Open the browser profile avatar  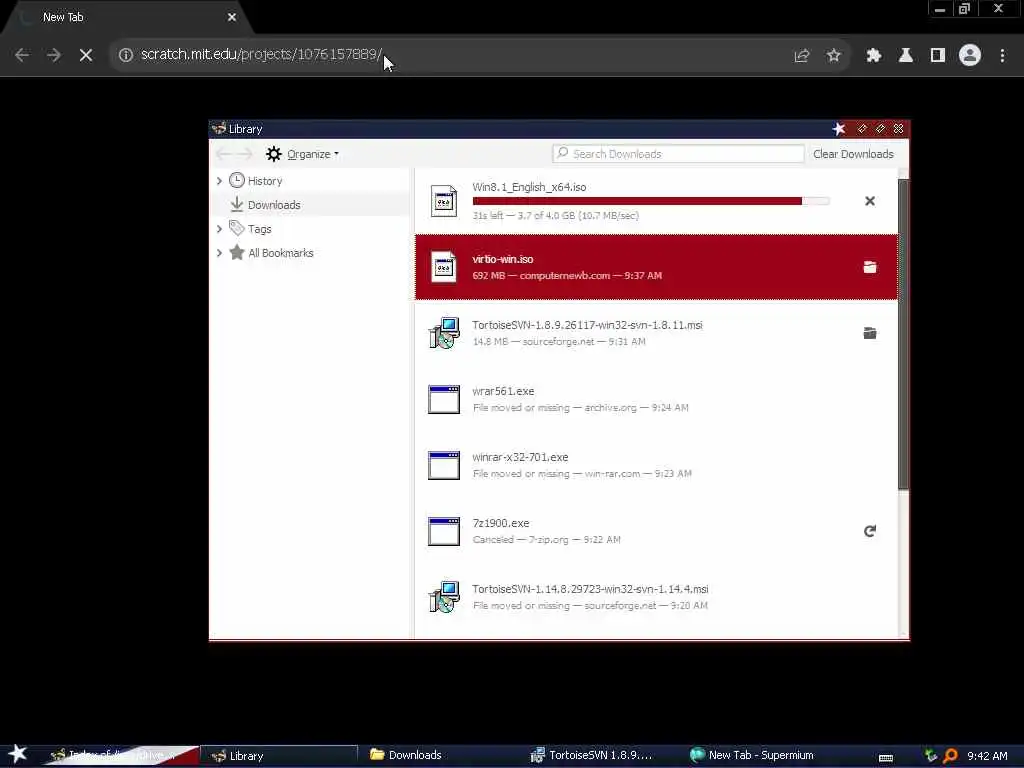[x=970, y=56]
